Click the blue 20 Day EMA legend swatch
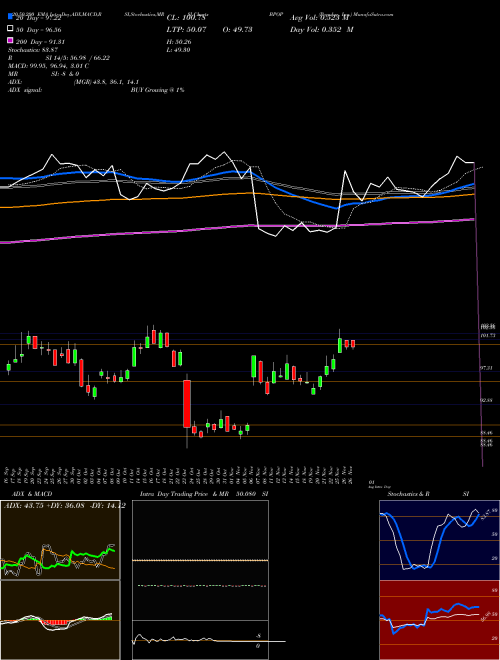The height and width of the screenshot is (660, 500). click(10, 17)
